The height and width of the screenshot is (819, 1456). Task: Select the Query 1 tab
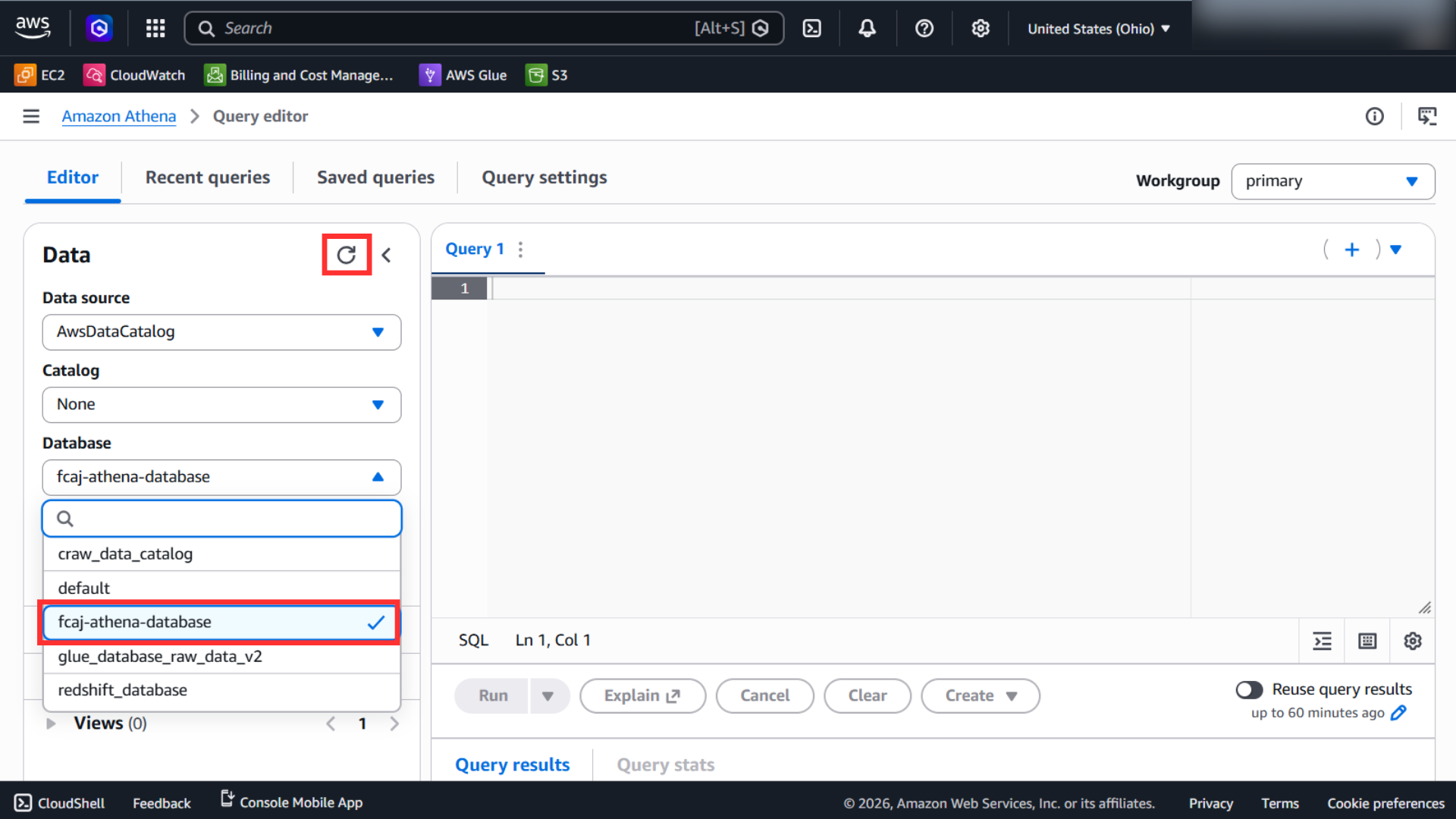(x=475, y=249)
